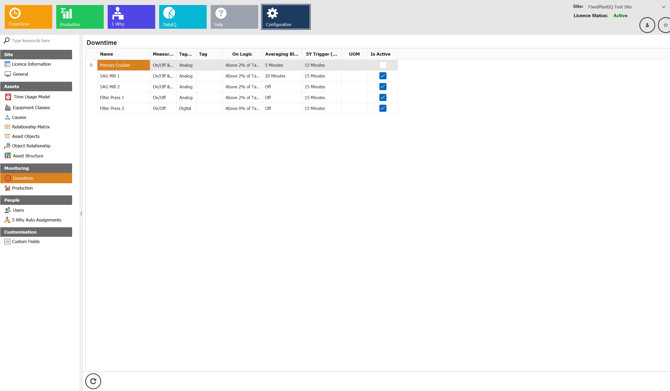Screen dimensions: 670x391
Task: Sort by the Name column header
Action: [x=123, y=54]
